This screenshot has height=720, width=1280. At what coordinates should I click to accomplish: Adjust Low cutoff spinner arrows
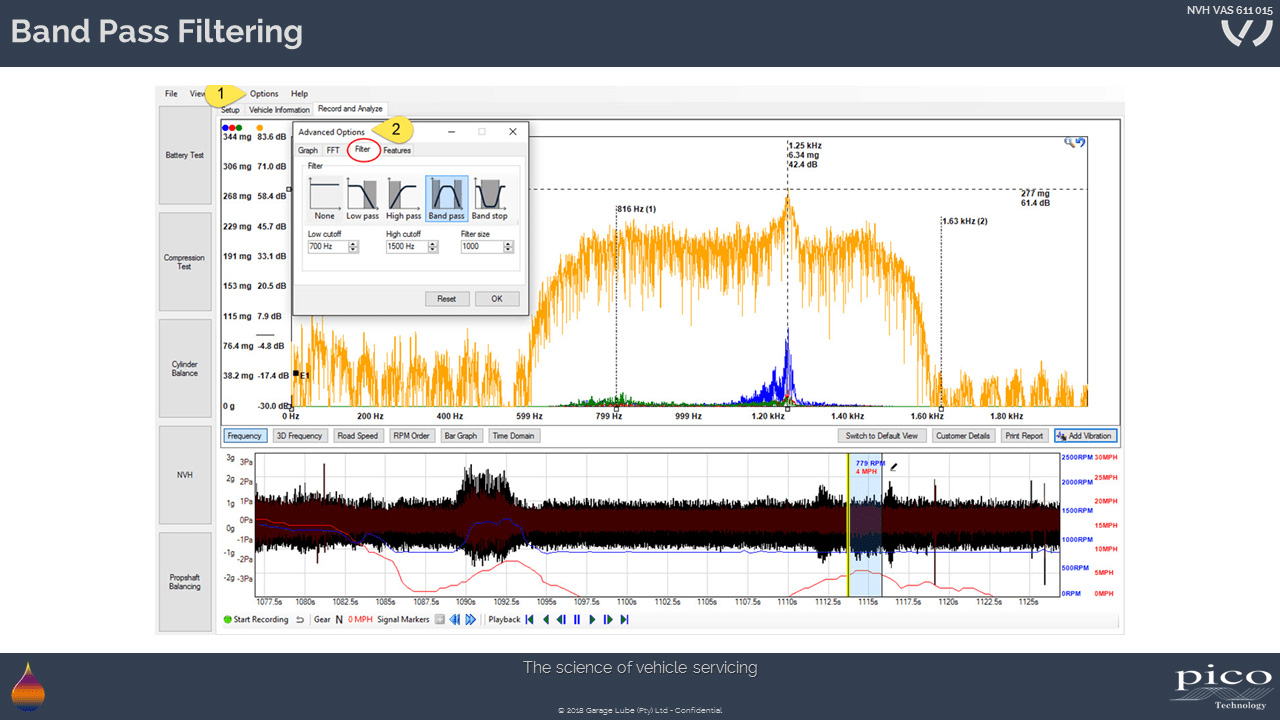pyautogui.click(x=353, y=246)
